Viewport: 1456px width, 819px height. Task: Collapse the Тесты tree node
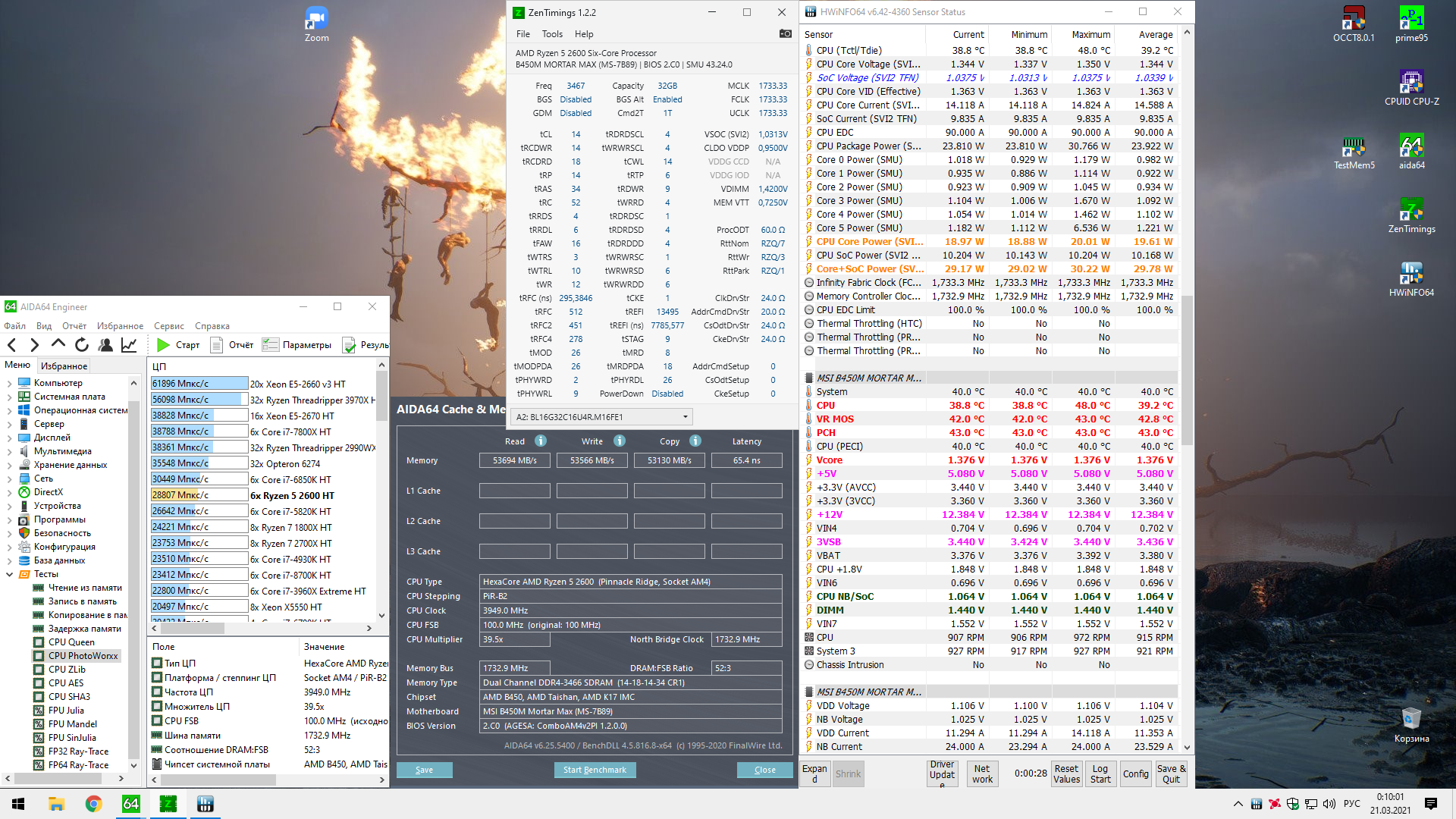(9, 574)
